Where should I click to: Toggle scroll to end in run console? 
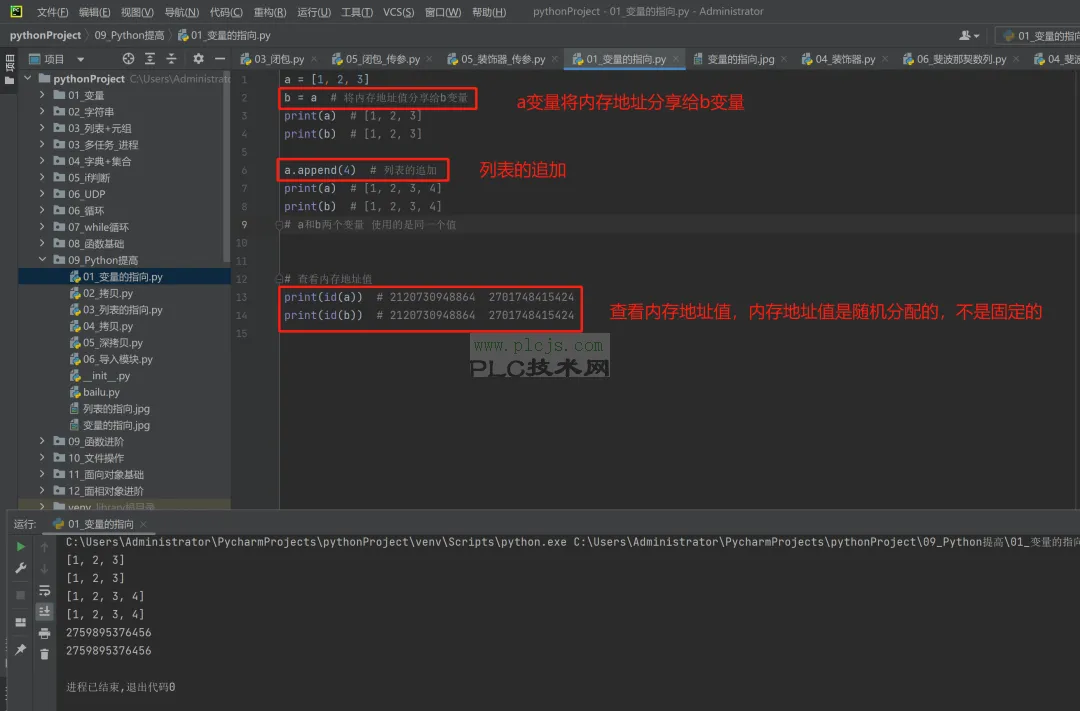(x=45, y=611)
